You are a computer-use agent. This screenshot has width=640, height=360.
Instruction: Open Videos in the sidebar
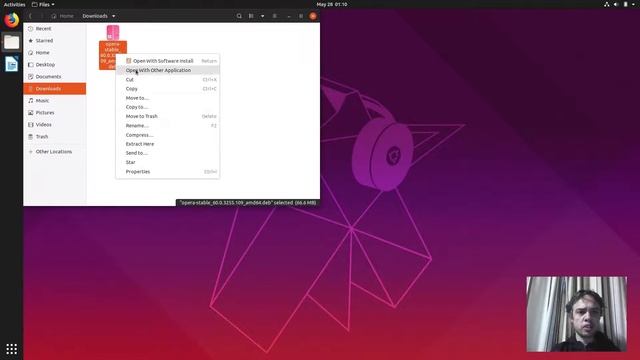(x=55, y=124)
